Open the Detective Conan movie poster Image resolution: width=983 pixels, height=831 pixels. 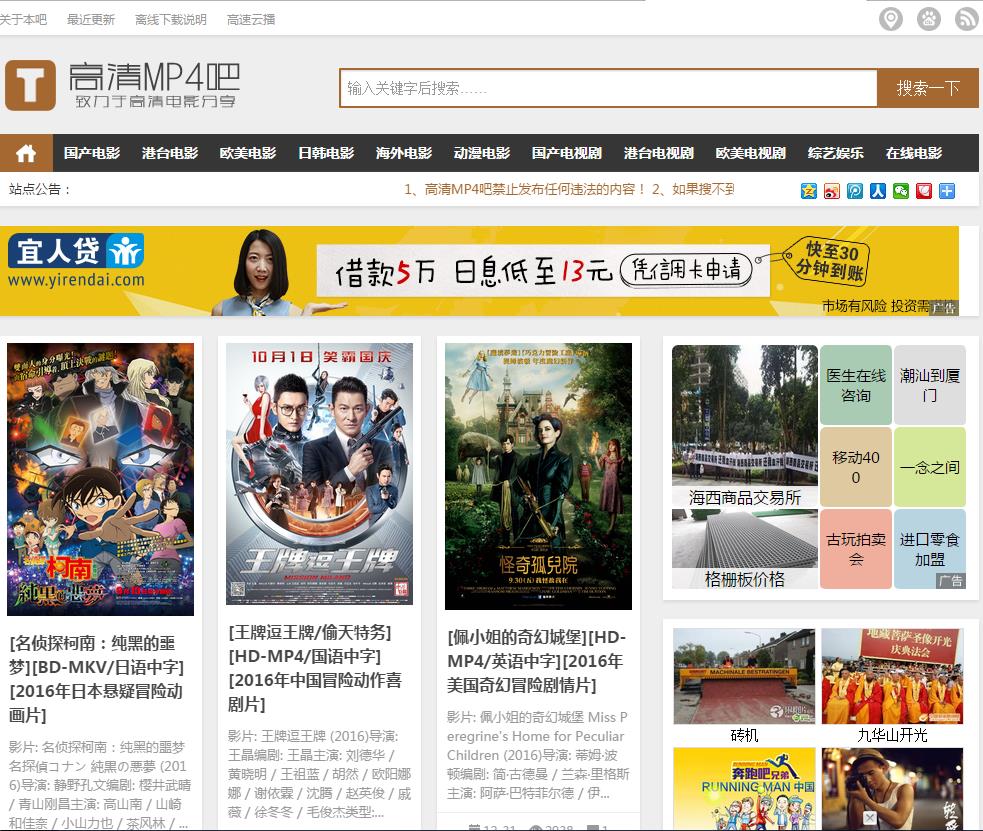(100, 479)
